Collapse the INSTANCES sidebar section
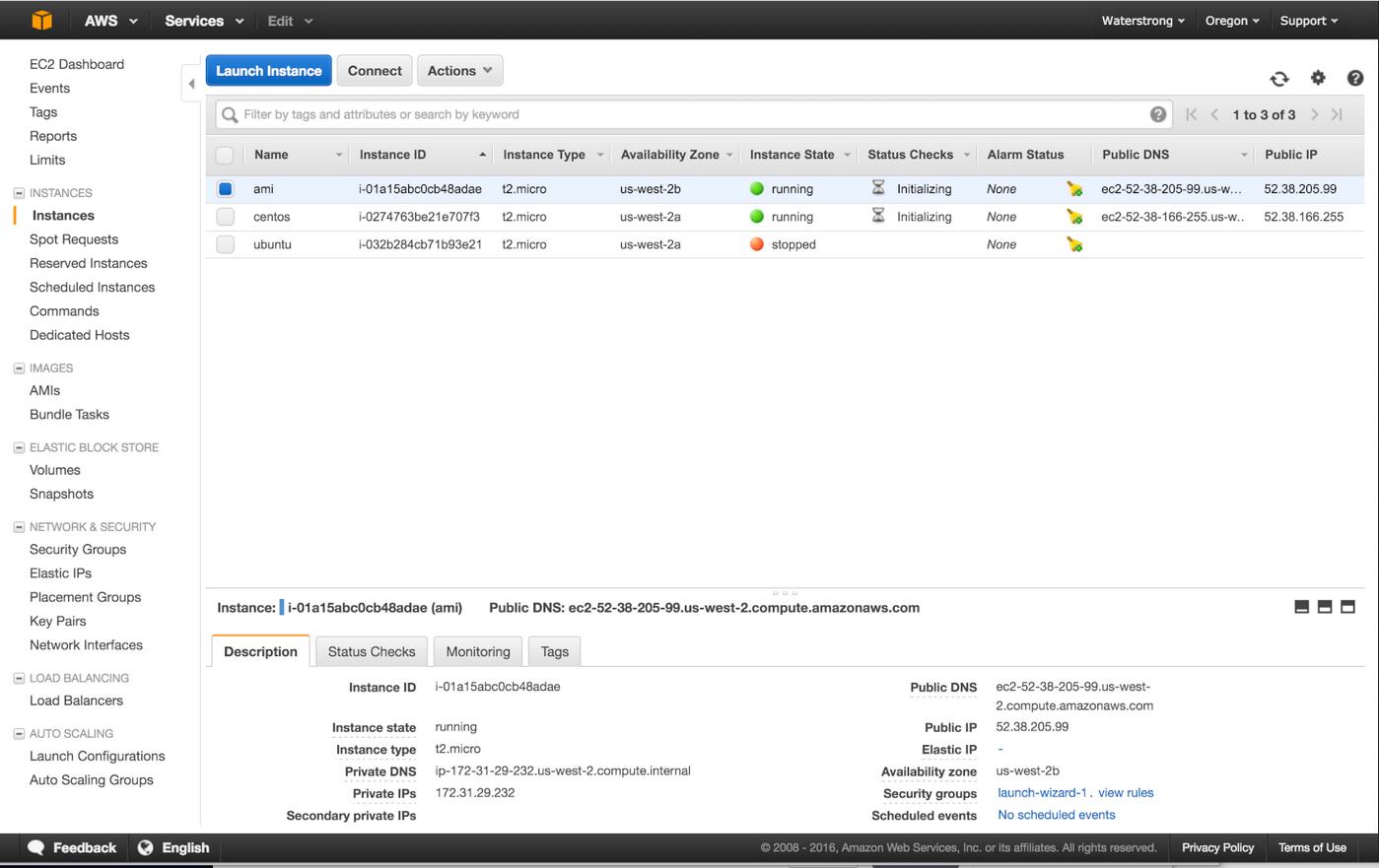 [x=19, y=193]
